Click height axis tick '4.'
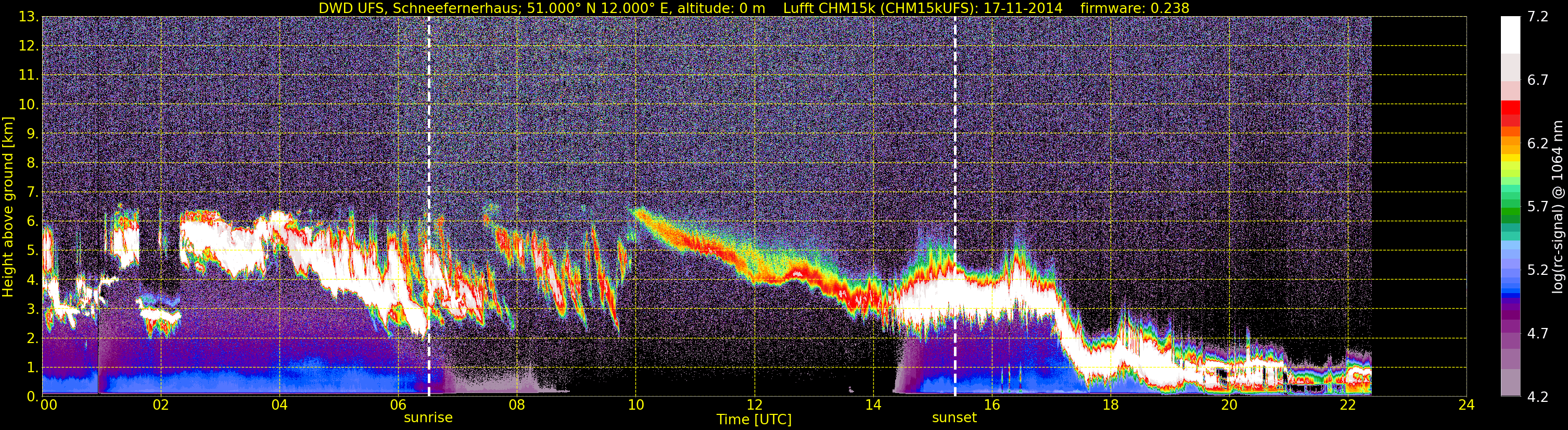 point(32,280)
